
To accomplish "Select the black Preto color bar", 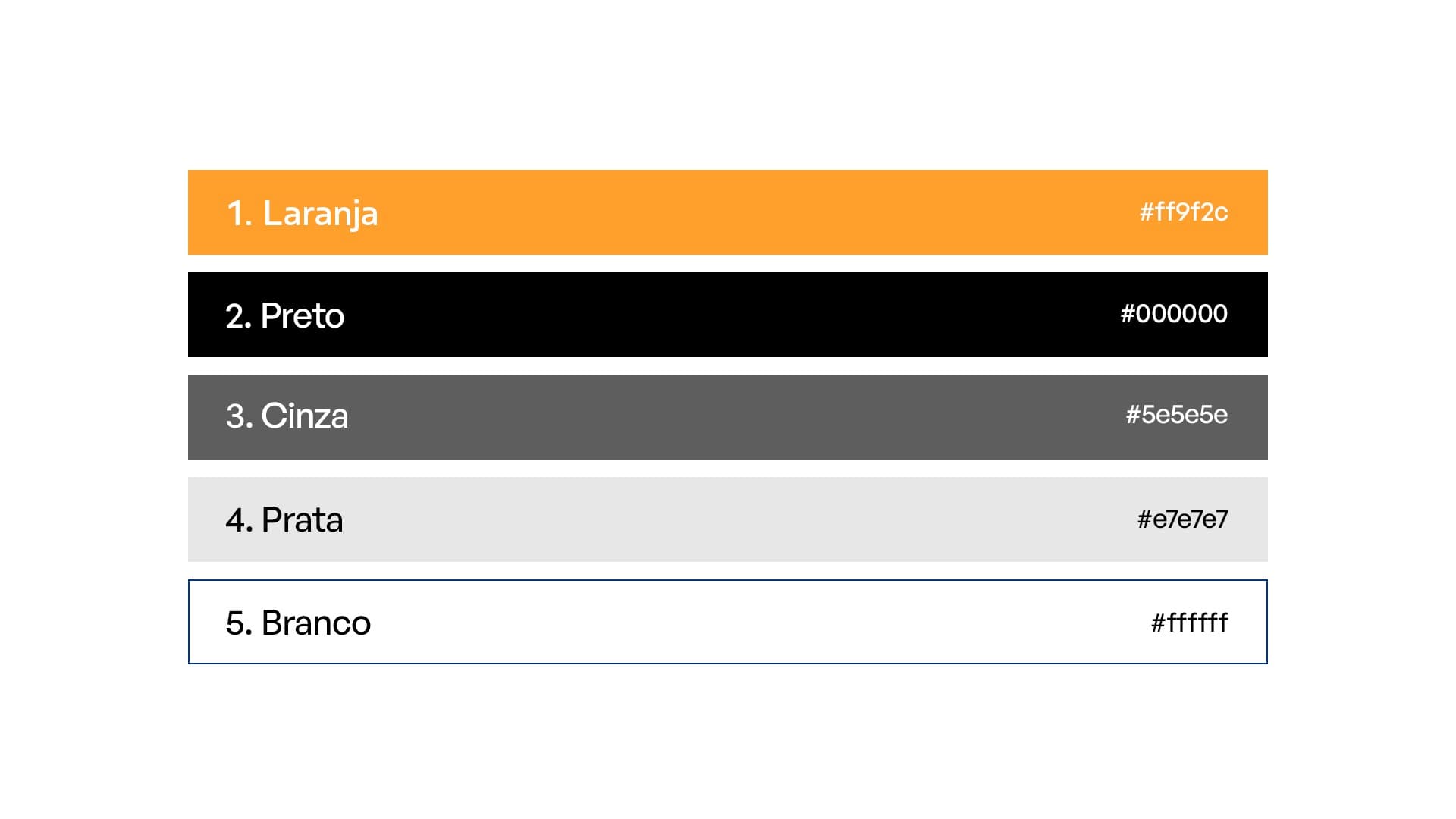I will click(x=728, y=315).
